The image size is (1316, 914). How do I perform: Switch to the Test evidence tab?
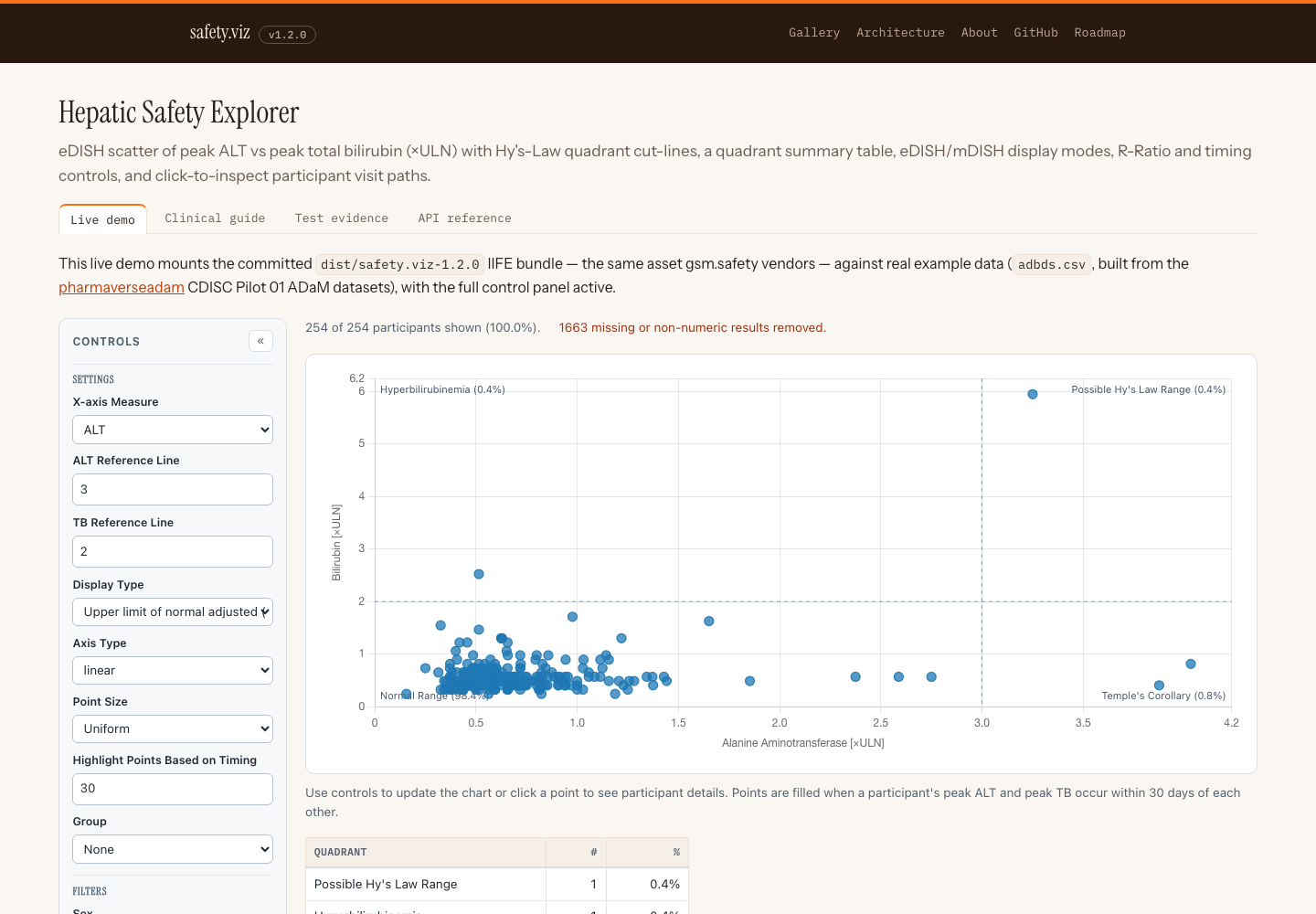coord(342,218)
